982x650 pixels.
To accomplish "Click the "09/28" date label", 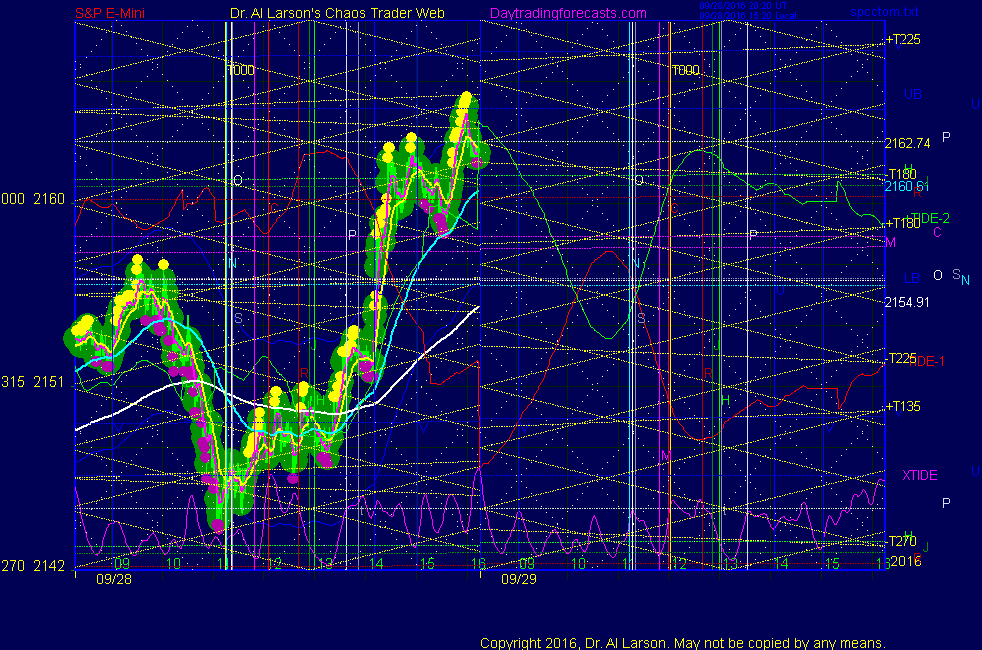I will [x=114, y=579].
